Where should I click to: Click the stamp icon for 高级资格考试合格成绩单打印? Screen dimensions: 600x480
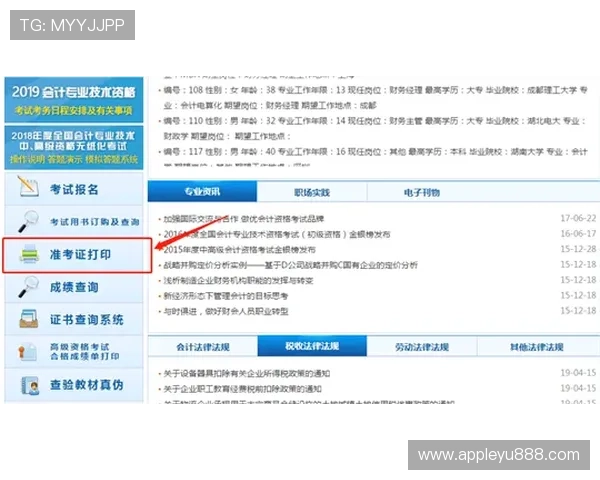(x=28, y=352)
